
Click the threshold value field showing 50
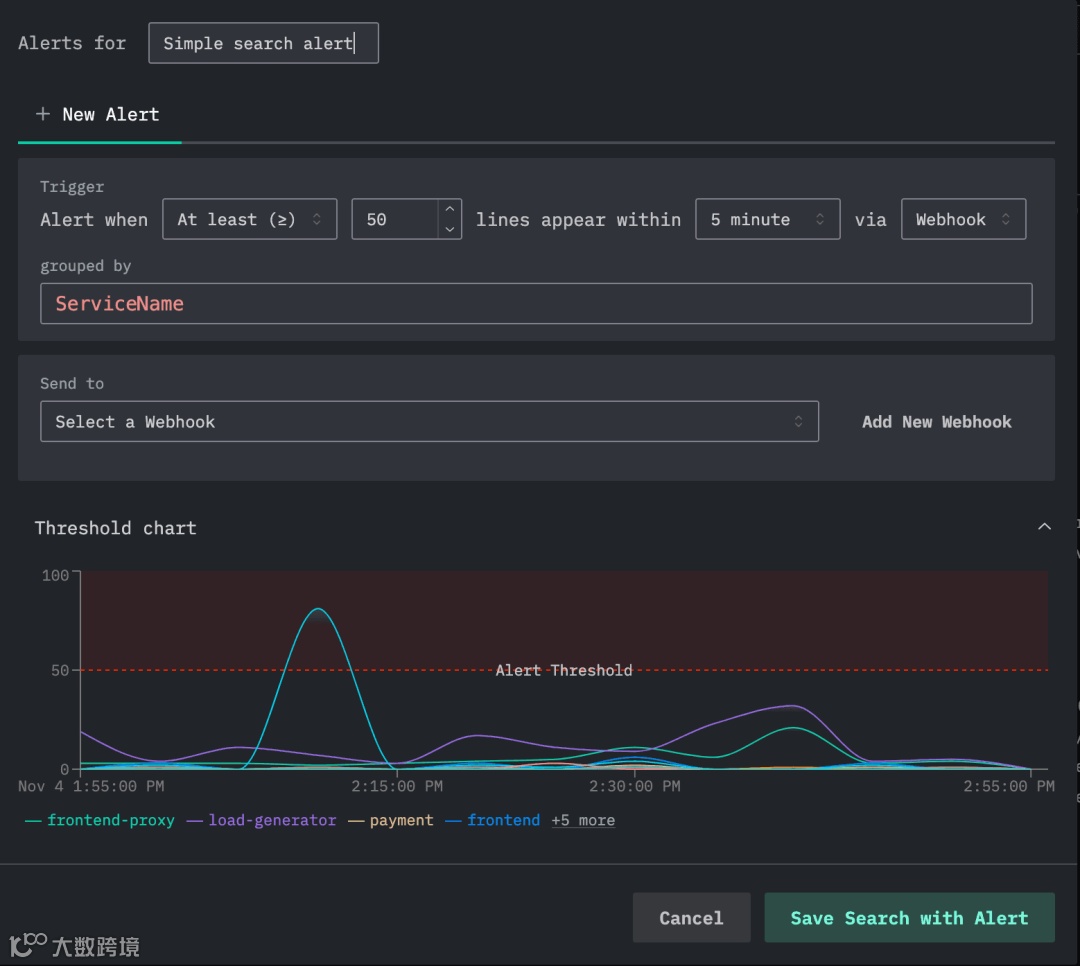[x=395, y=219]
